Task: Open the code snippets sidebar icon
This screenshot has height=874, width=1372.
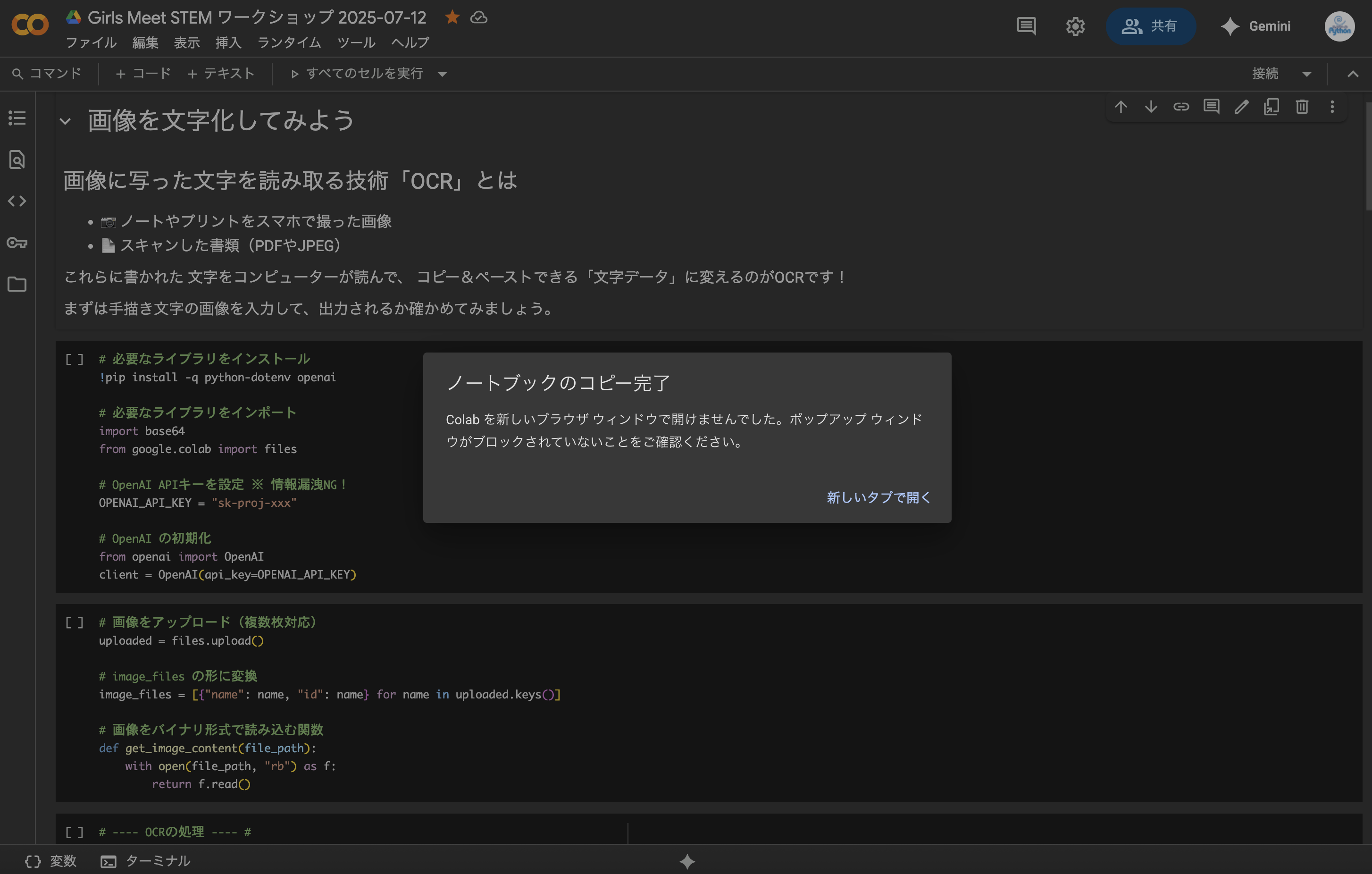Action: pos(17,201)
